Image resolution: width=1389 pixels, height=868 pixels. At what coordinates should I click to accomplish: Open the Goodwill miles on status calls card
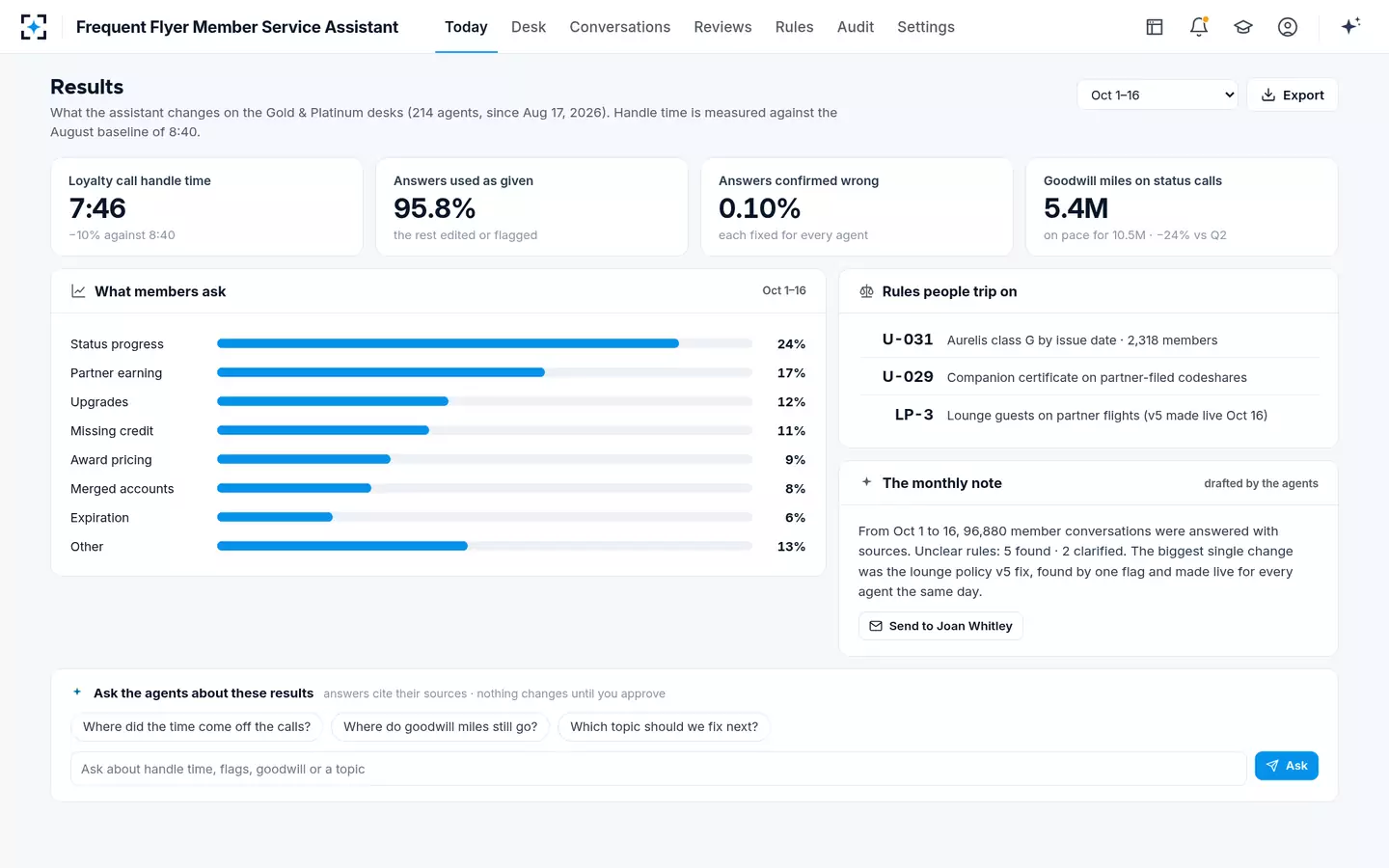pos(1182,207)
